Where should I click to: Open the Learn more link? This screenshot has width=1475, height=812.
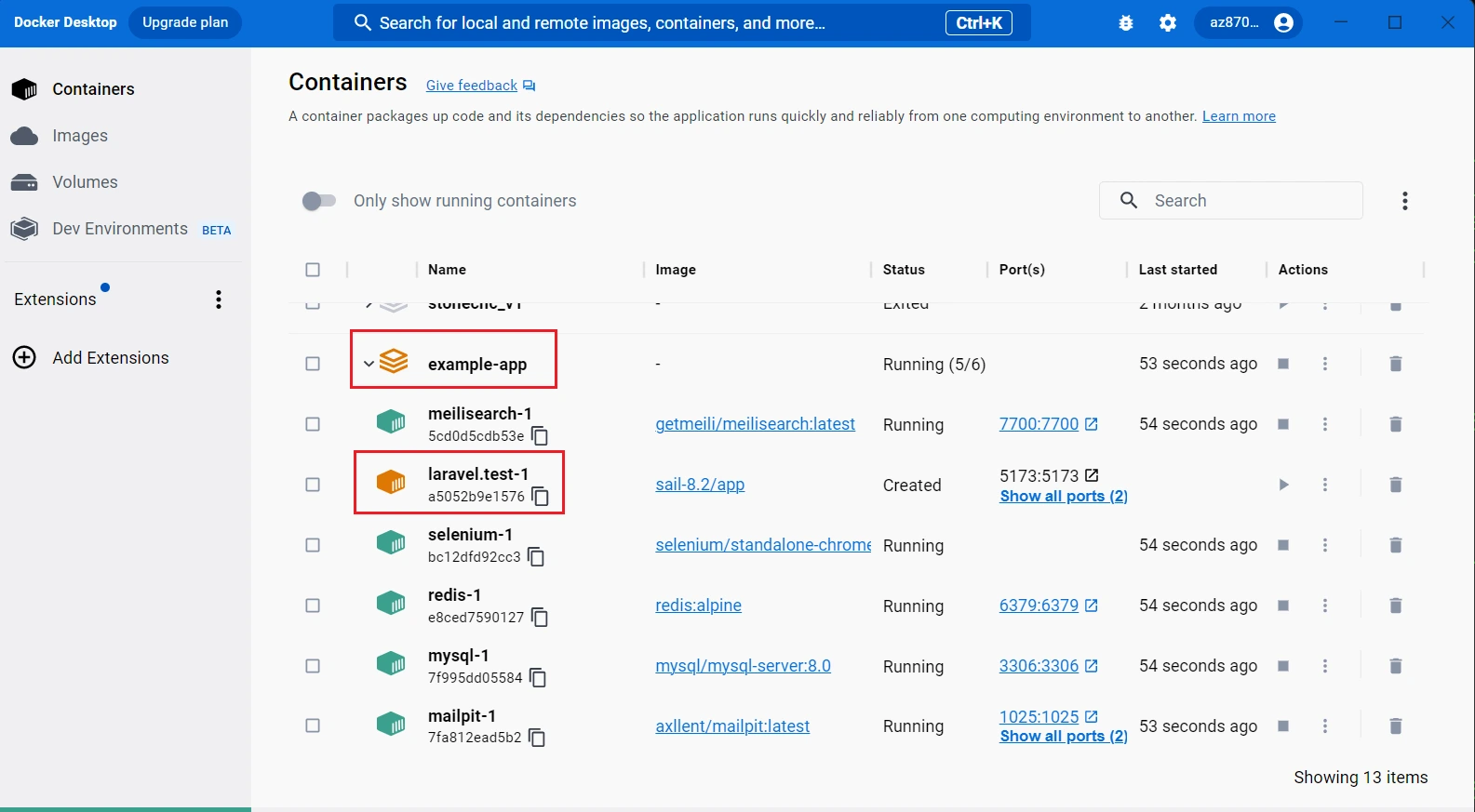[x=1239, y=116]
